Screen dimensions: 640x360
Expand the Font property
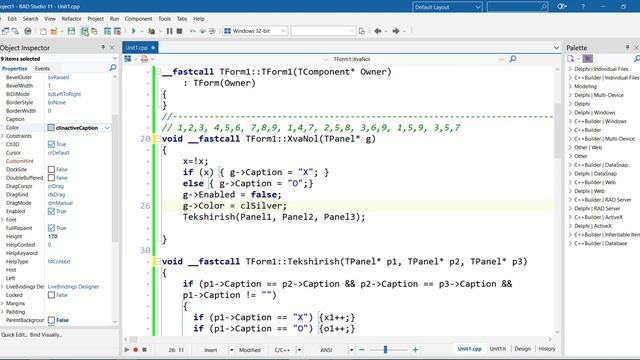coord(2,220)
